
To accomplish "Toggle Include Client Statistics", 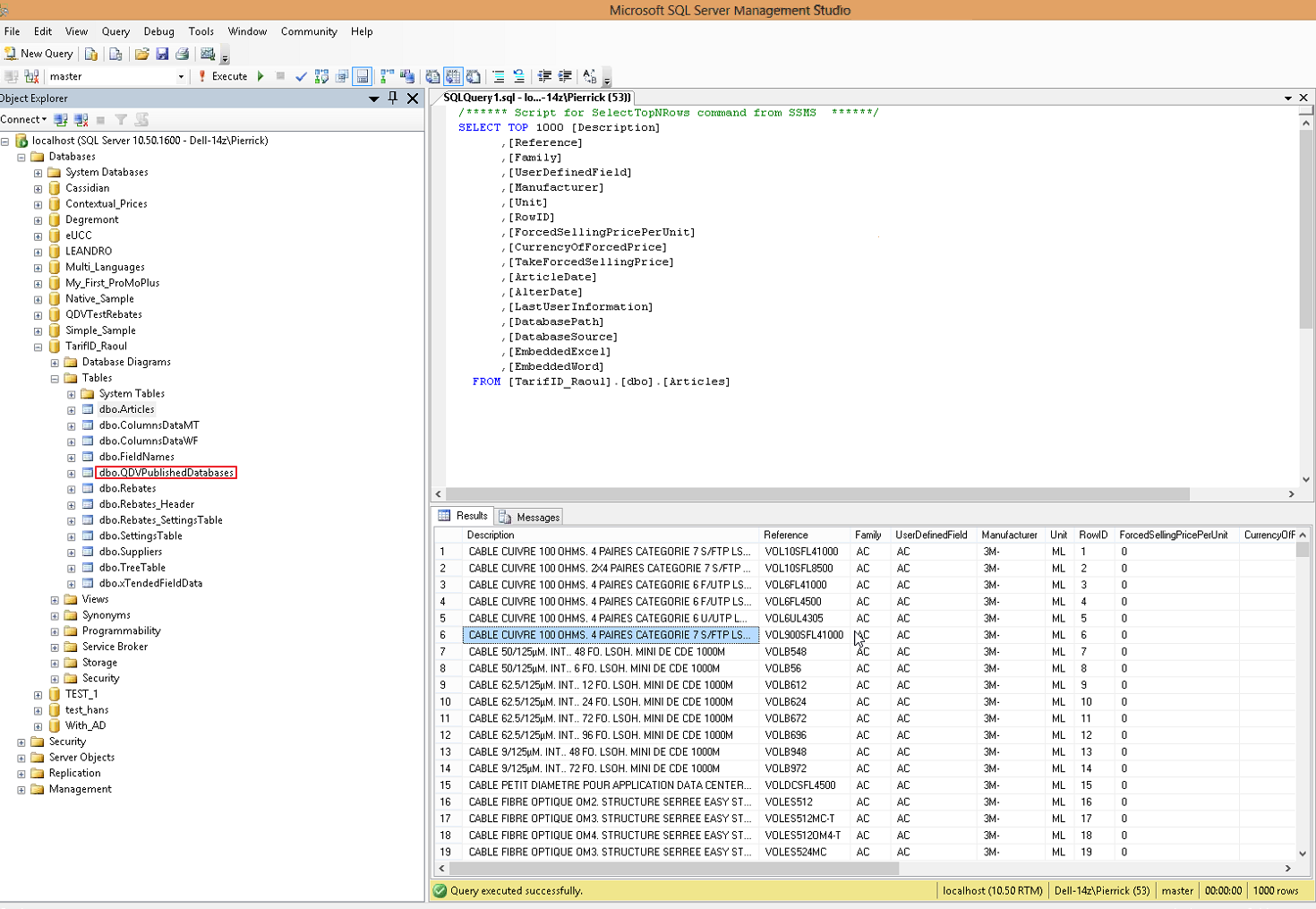I will 407,76.
